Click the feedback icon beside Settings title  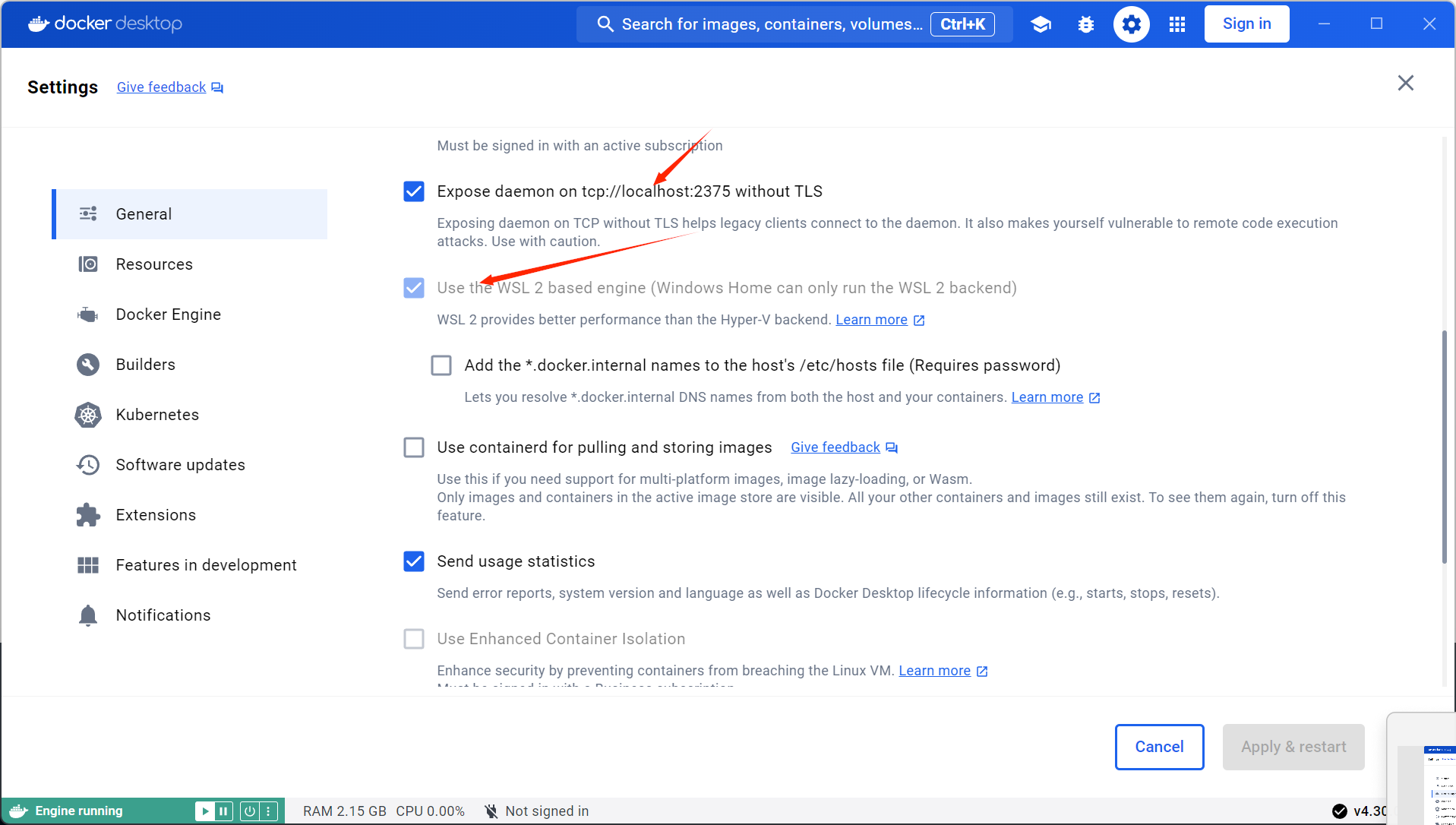coord(217,87)
